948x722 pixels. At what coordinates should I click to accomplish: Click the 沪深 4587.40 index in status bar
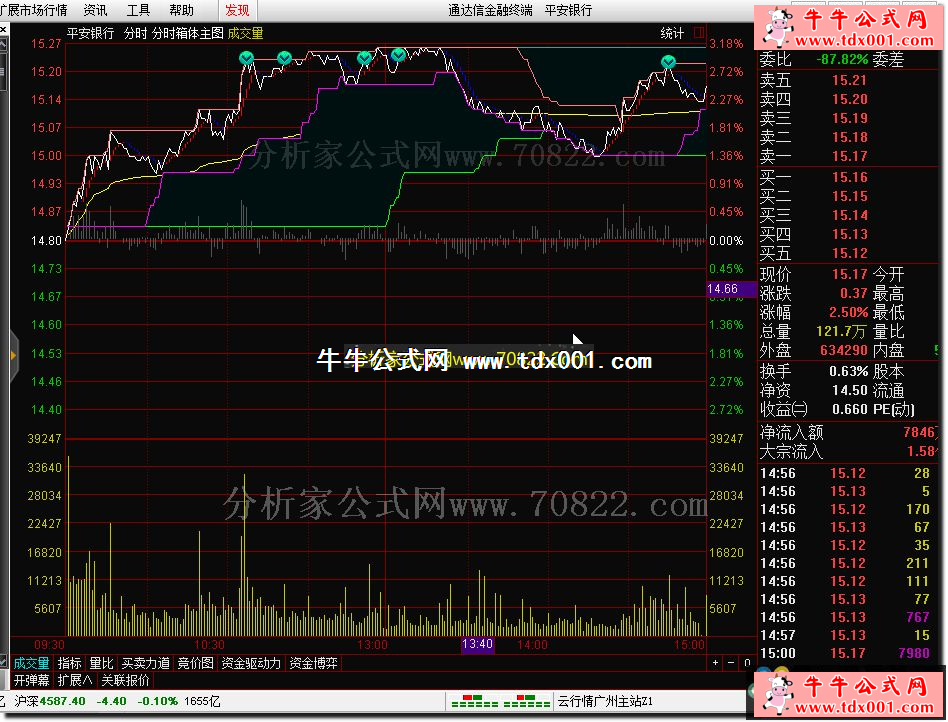[x=50, y=701]
